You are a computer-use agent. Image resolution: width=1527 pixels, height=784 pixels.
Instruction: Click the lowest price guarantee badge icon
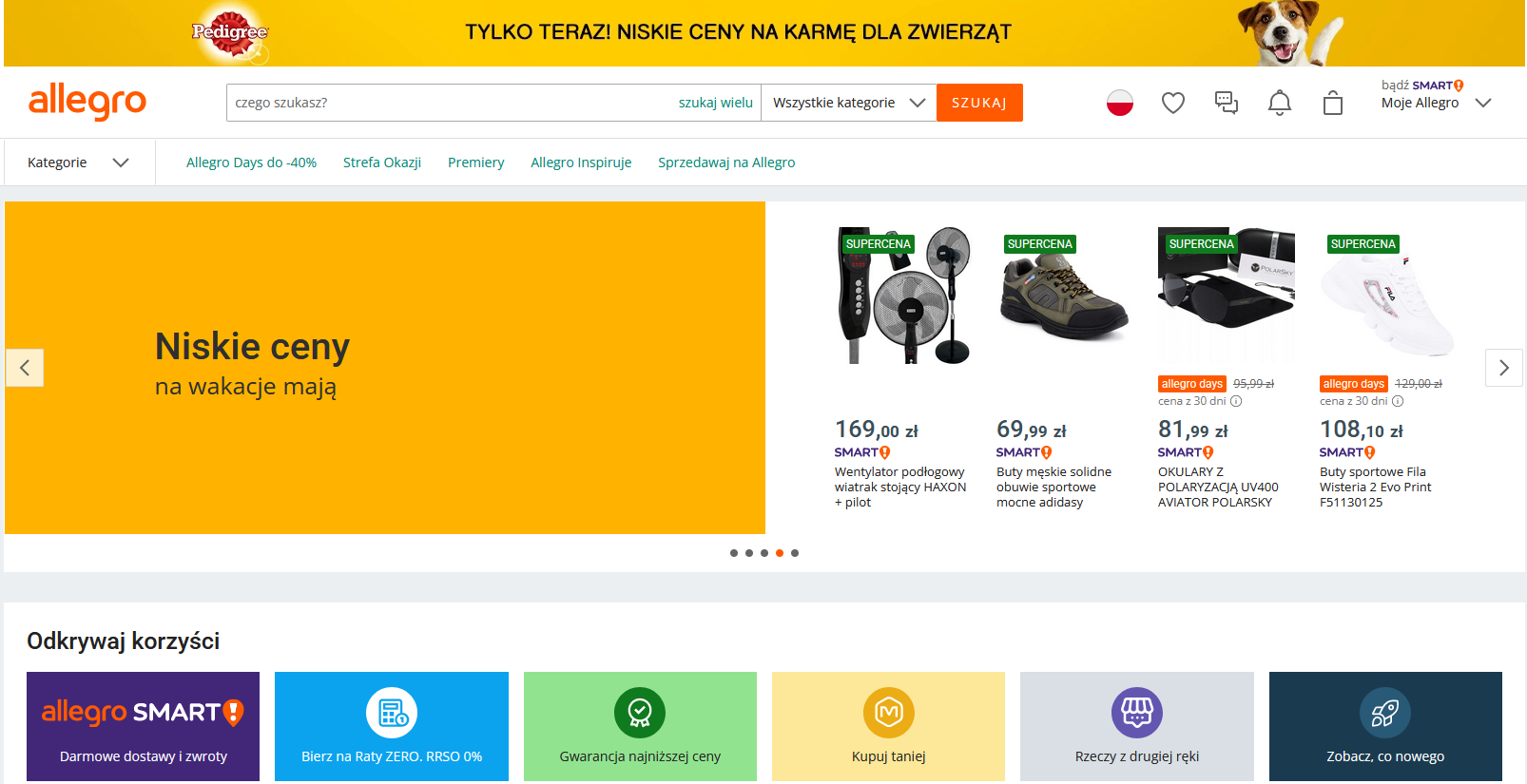pyautogui.click(x=640, y=713)
